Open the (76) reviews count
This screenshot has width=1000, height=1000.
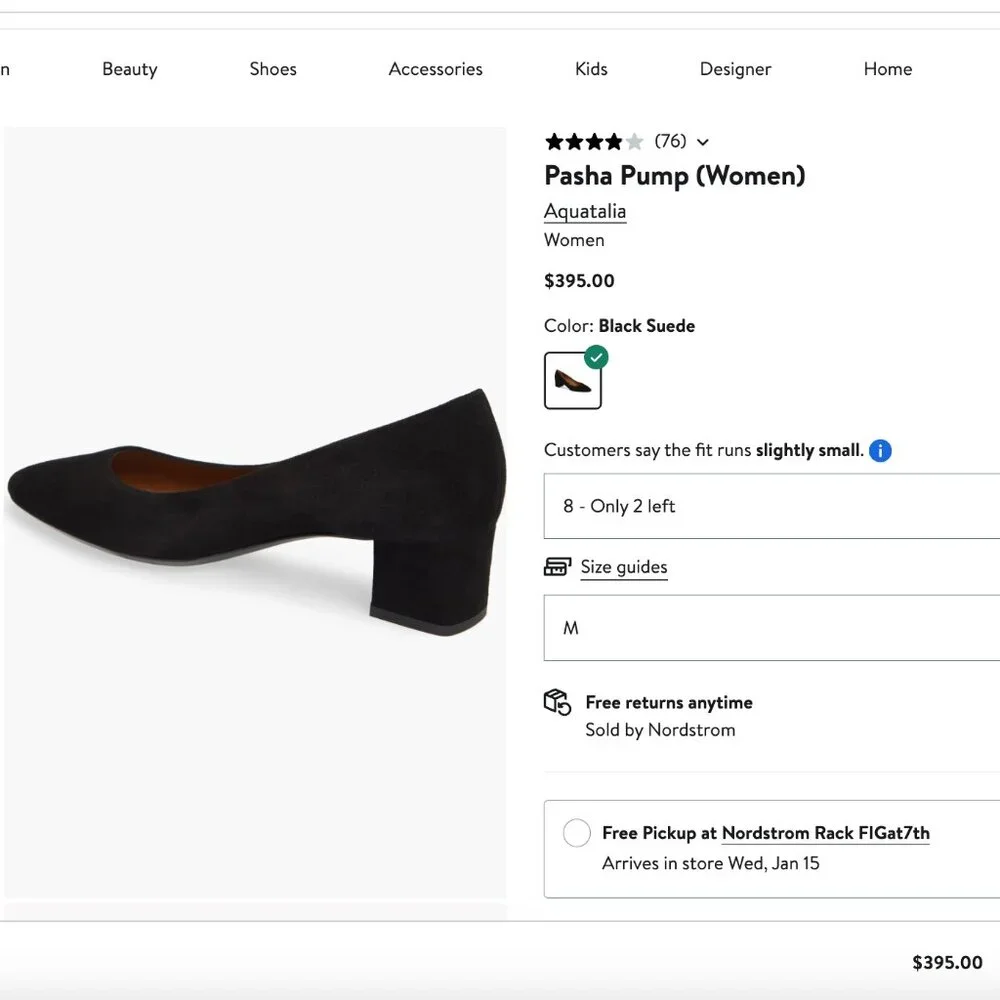[670, 141]
